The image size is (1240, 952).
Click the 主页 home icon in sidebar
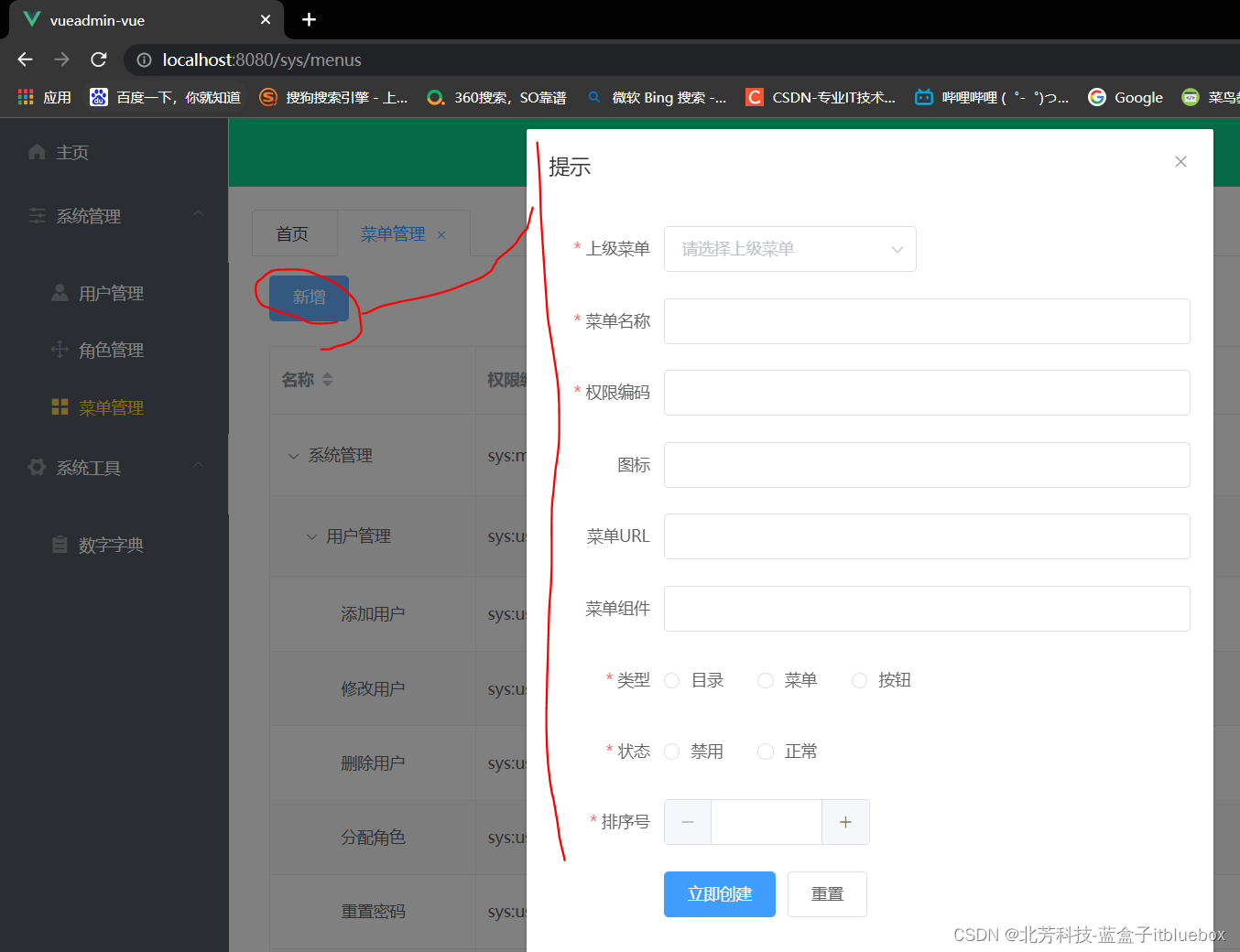[37, 152]
